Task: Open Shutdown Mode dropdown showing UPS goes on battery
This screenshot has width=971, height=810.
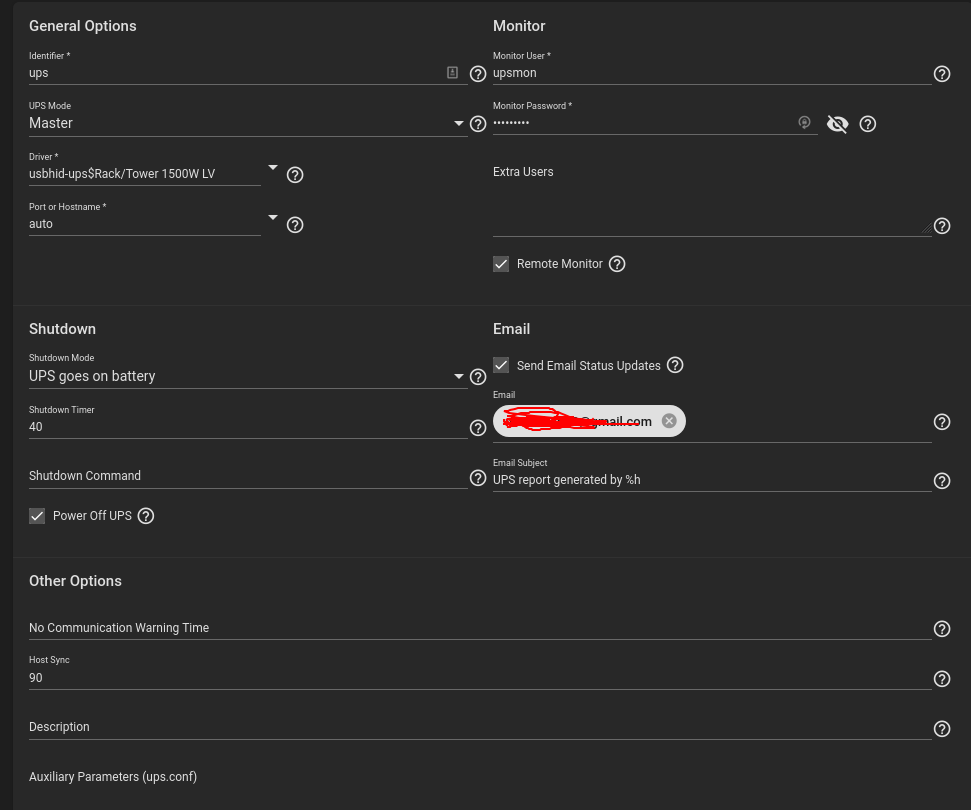Action: pos(248,376)
